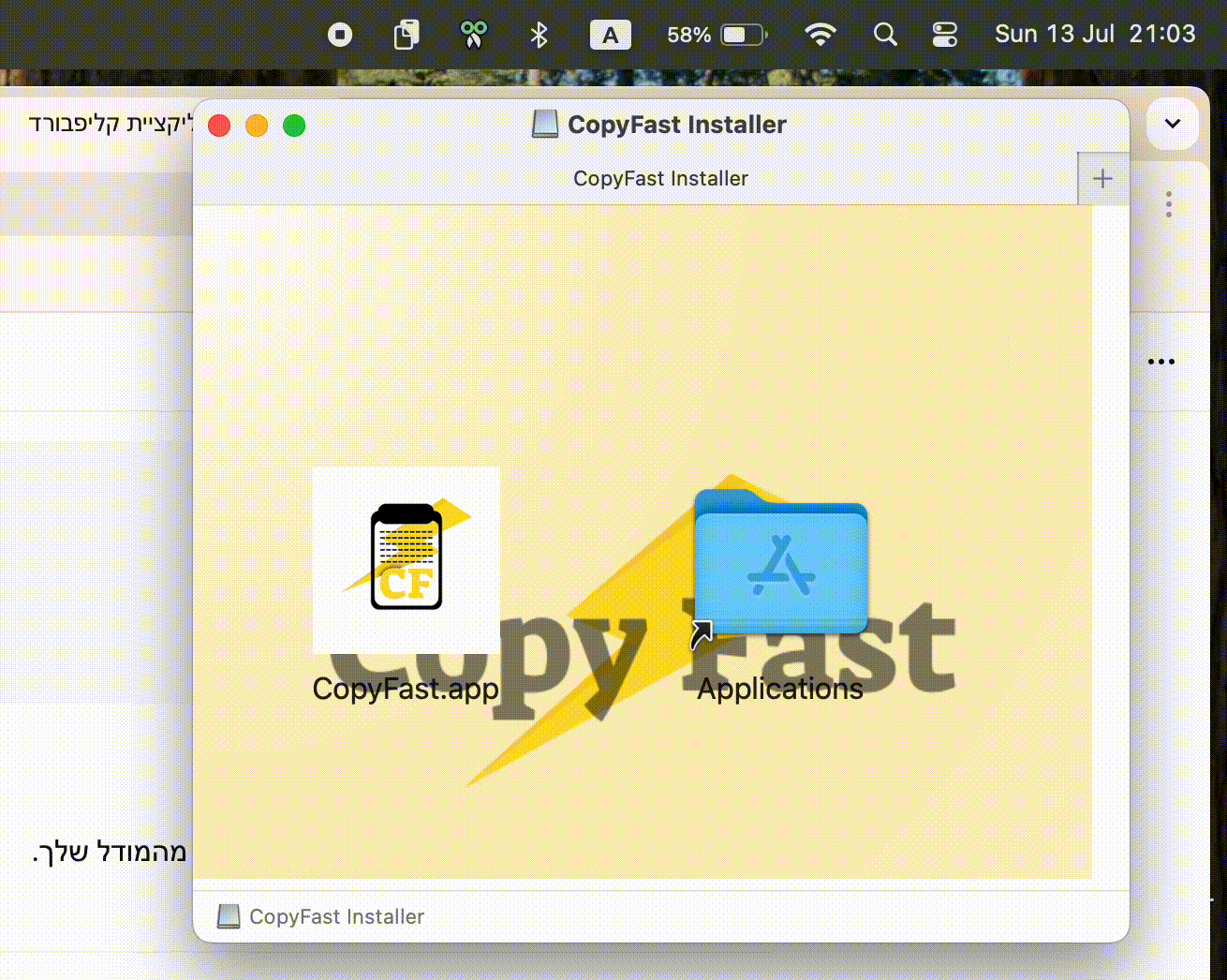
Task: Show battery status at 58%
Action: (x=717, y=35)
